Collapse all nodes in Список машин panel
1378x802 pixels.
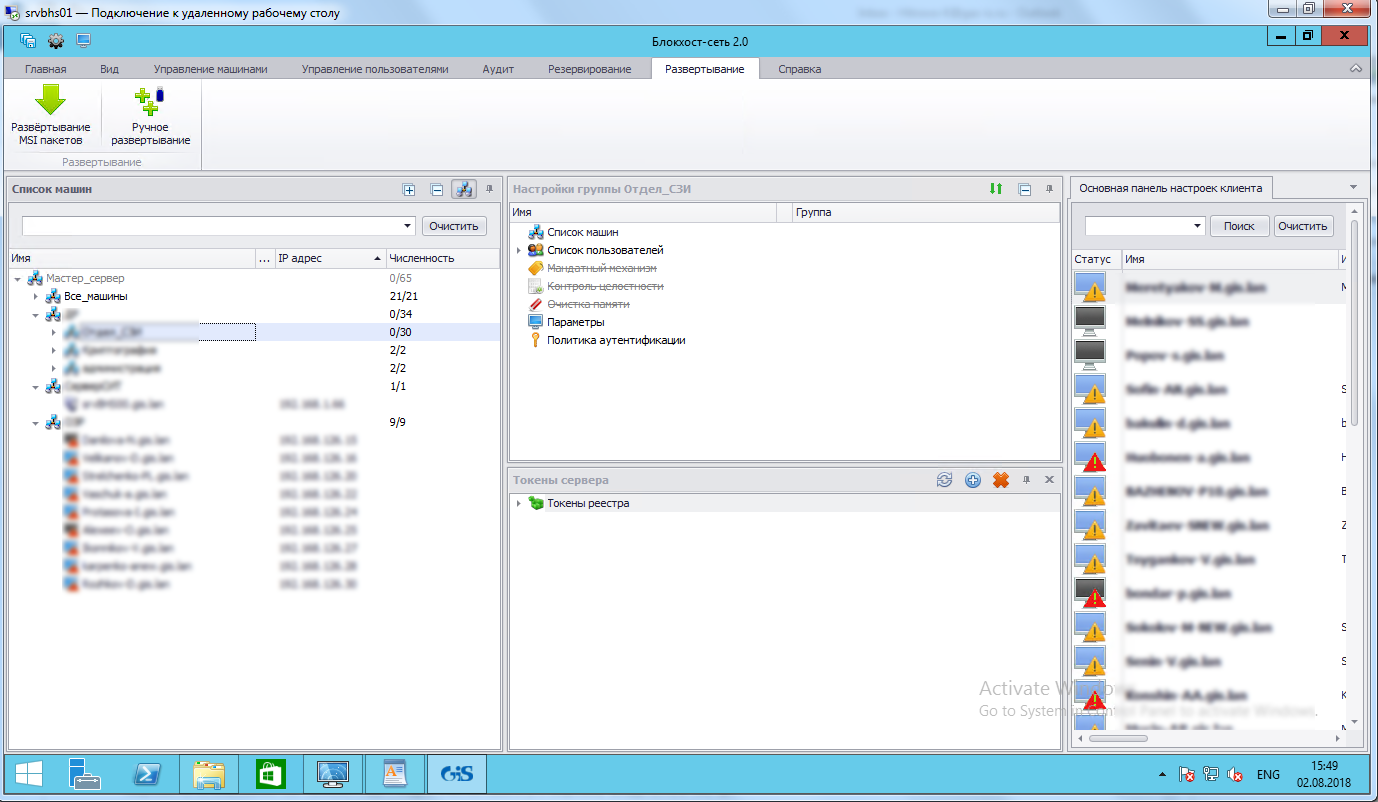coord(436,189)
